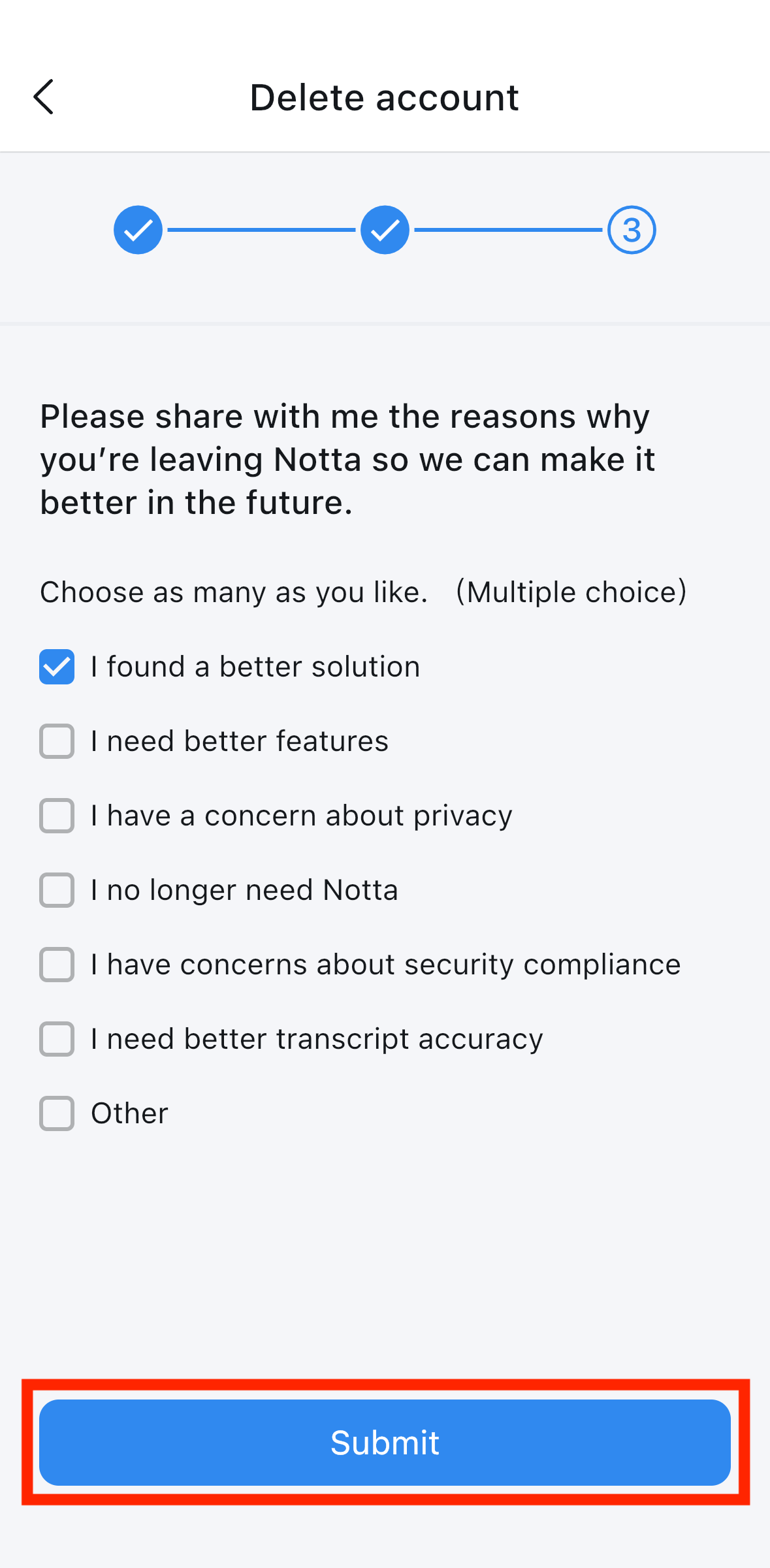Click the back arrow to return
The width and height of the screenshot is (770, 1568).
click(44, 97)
